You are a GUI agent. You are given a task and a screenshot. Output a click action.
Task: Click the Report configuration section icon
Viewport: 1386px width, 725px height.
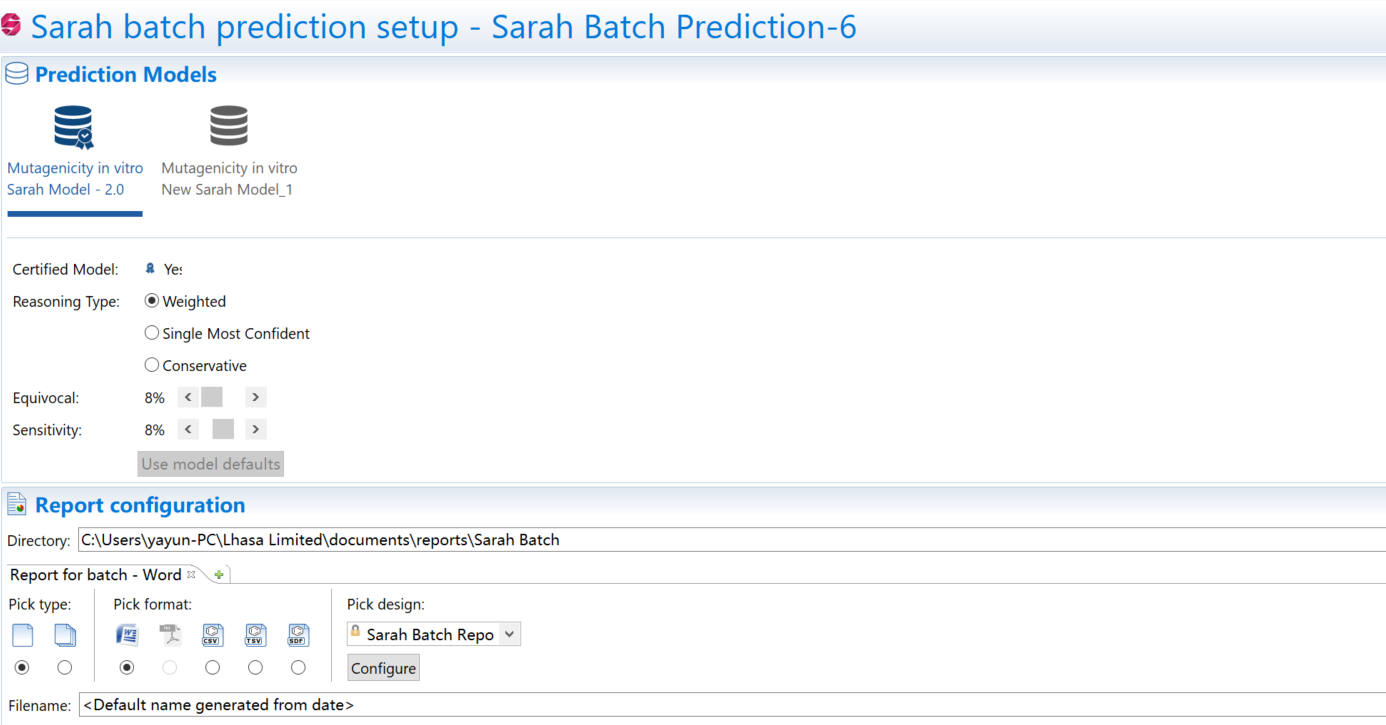[x=17, y=505]
